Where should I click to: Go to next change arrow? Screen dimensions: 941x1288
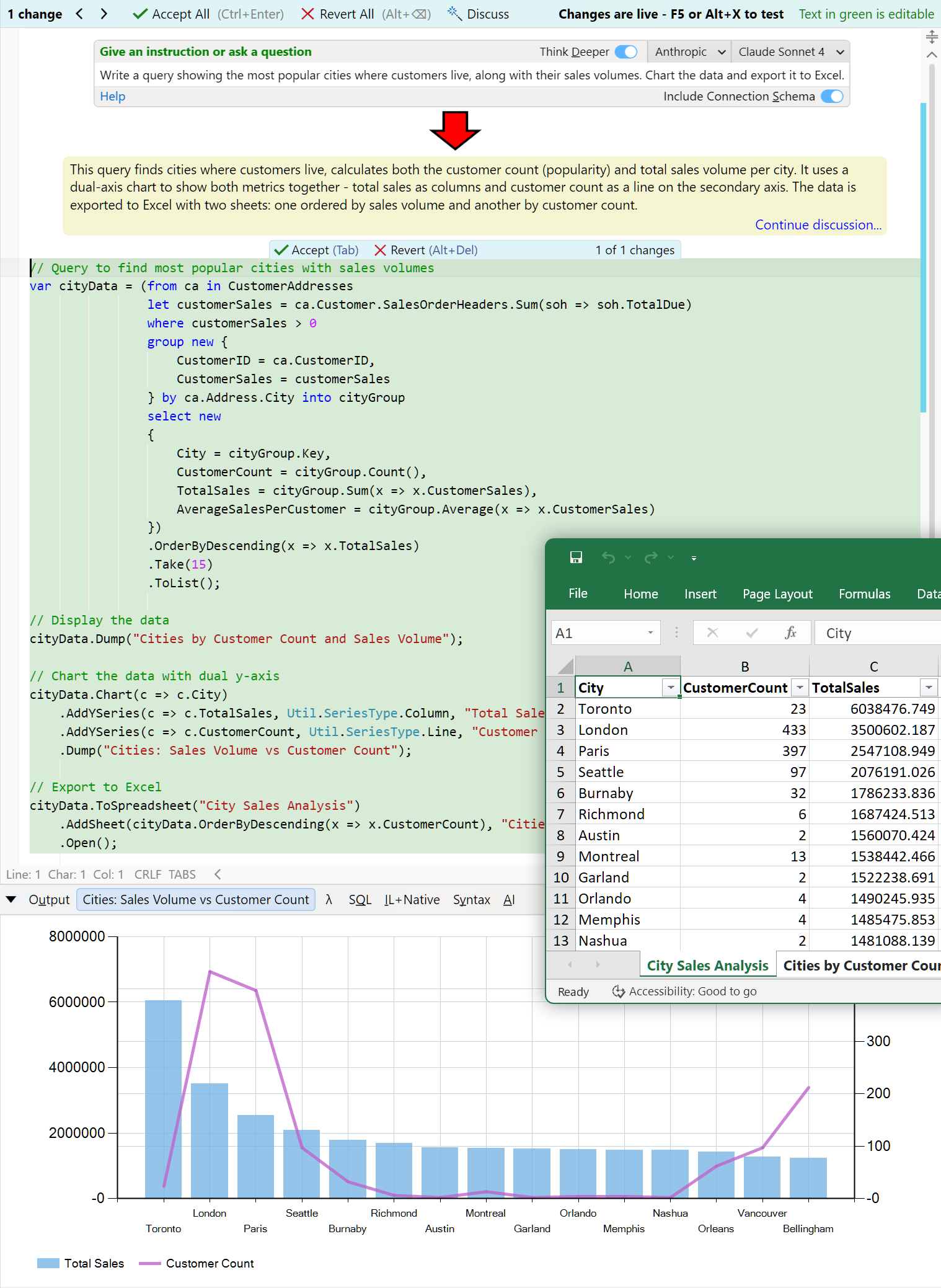click(x=104, y=14)
